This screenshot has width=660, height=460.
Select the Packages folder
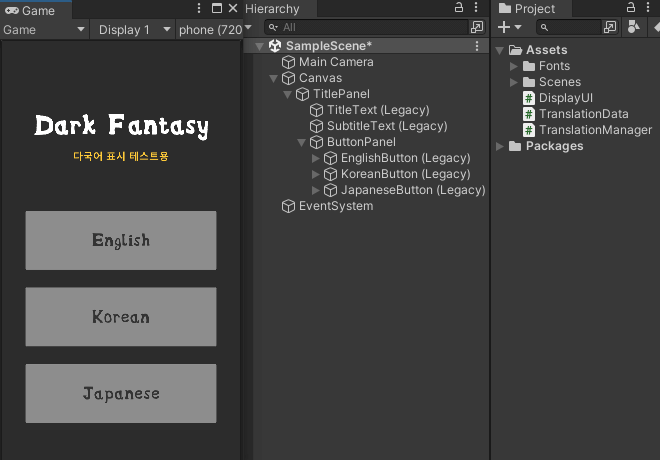[554, 146]
